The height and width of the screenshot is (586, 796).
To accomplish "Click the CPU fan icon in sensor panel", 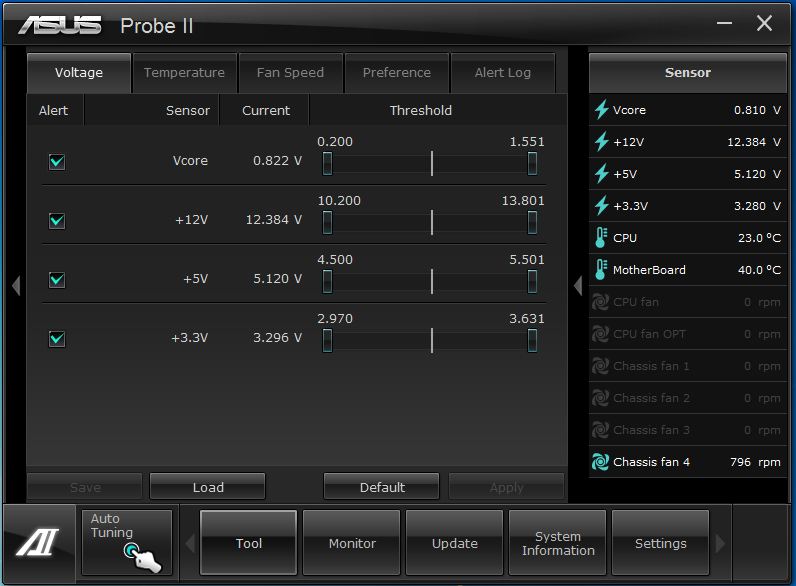I will pyautogui.click(x=601, y=302).
